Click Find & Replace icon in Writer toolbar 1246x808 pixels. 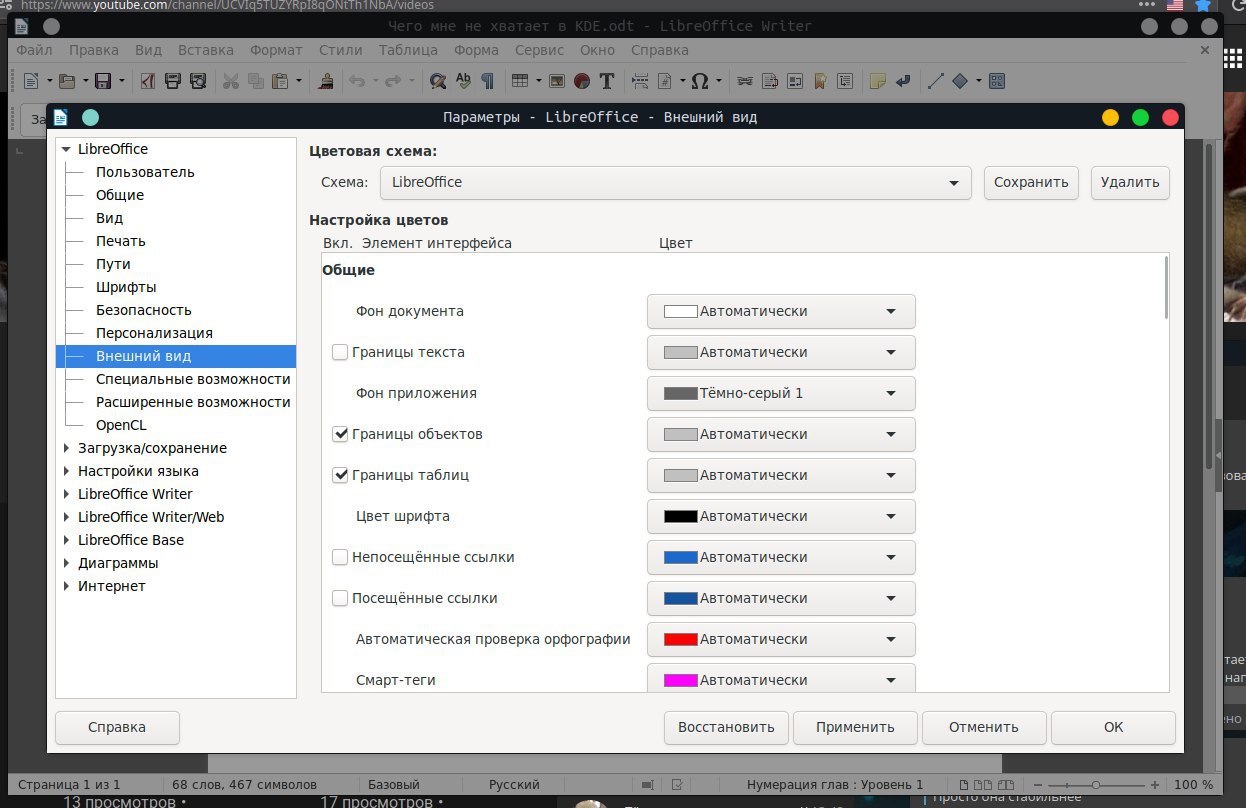coord(437,81)
